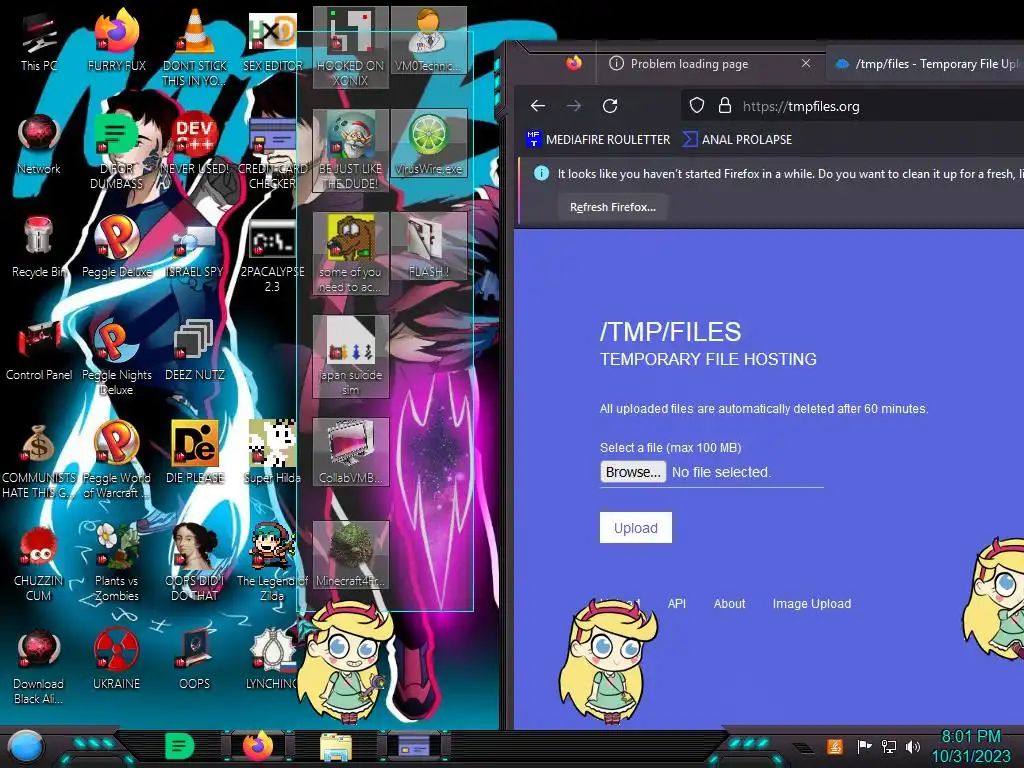Viewport: 1024px width, 768px height.
Task: Open the About link
Action: click(729, 603)
